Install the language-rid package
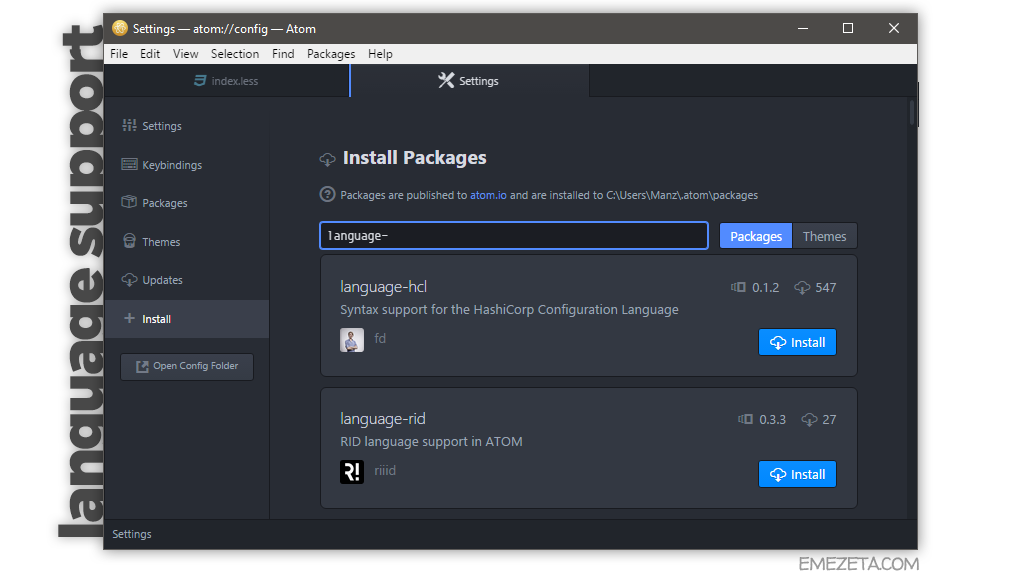The height and width of the screenshot is (584, 1024). [x=797, y=474]
